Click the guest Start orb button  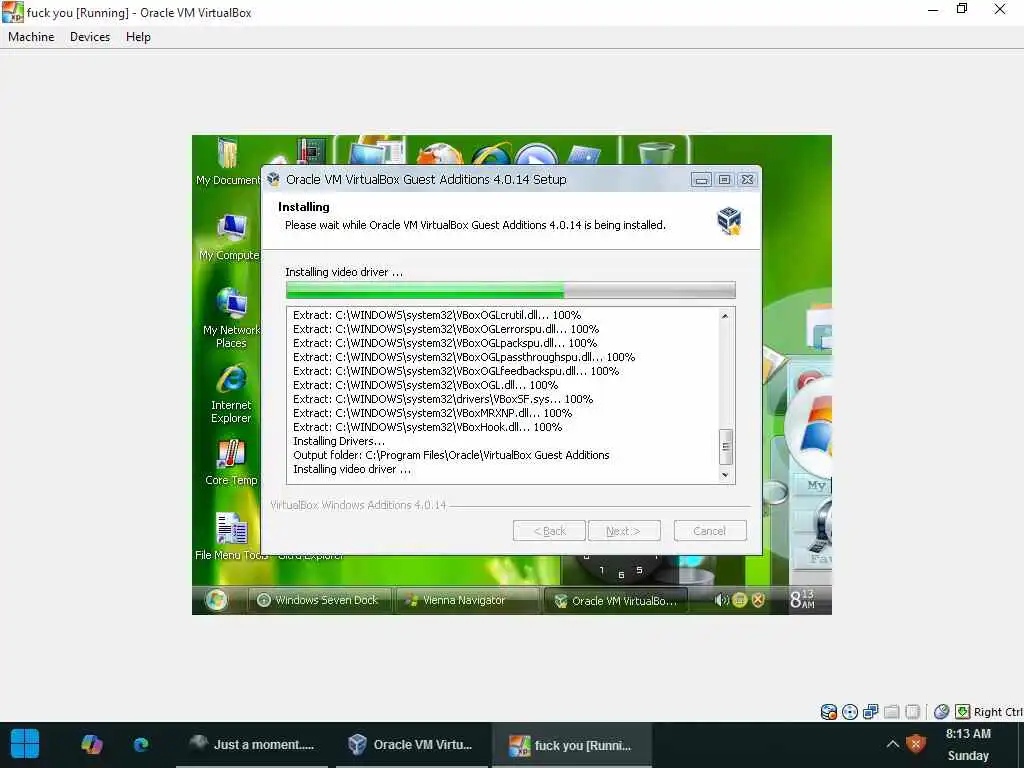pos(216,600)
